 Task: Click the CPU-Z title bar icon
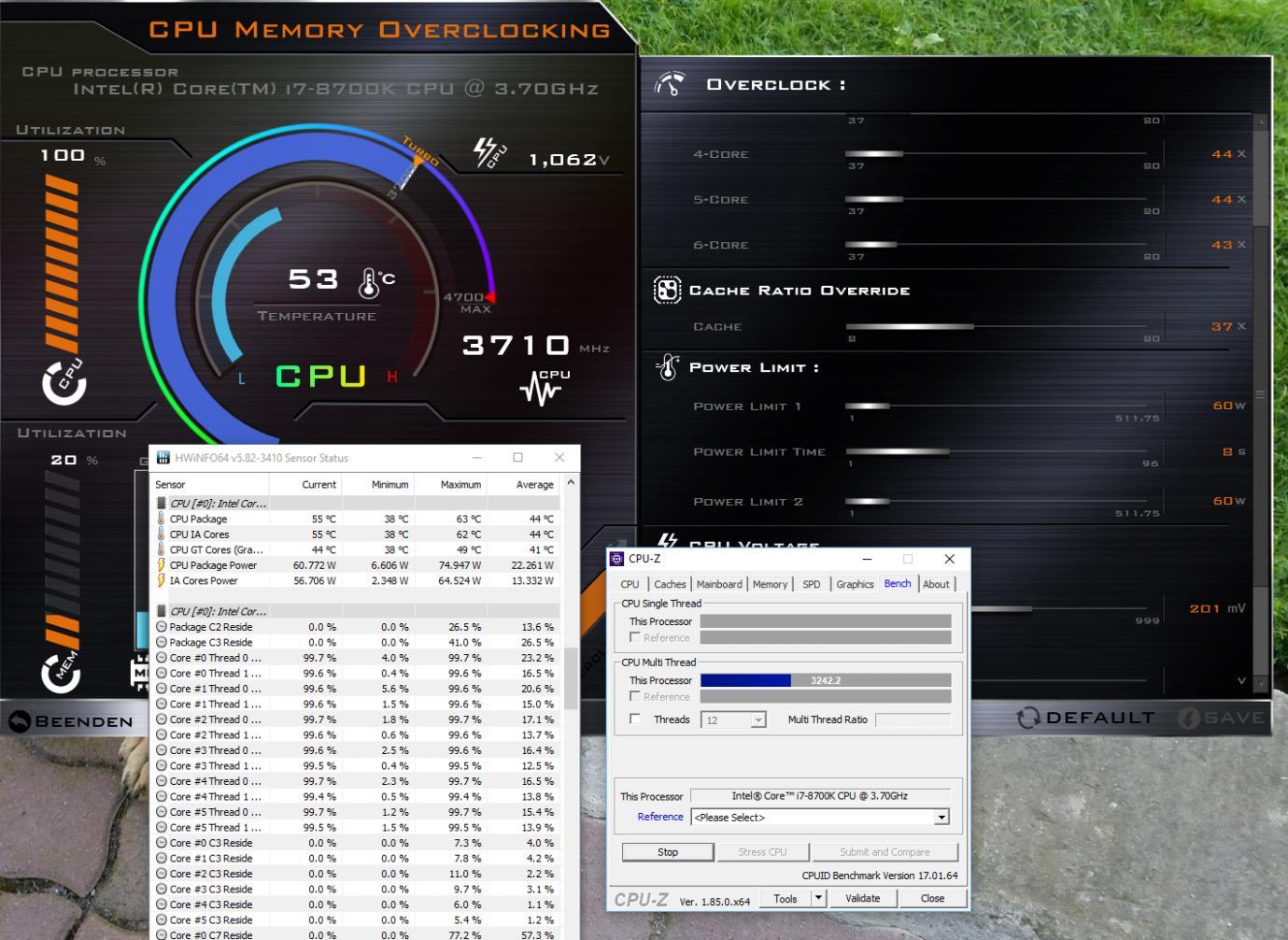tap(617, 559)
